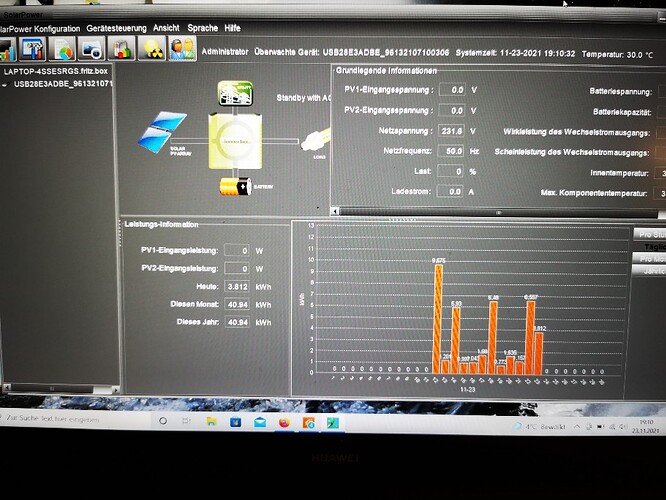Screen dimensions: 666x500
Task: Open the colored blocks statistics toolbar icon
Action: pyautogui.click(x=121, y=49)
